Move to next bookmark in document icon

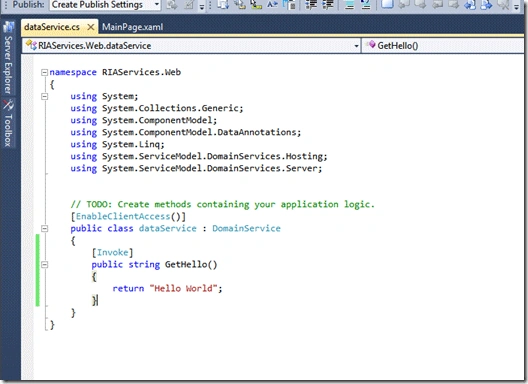pos(487,5)
